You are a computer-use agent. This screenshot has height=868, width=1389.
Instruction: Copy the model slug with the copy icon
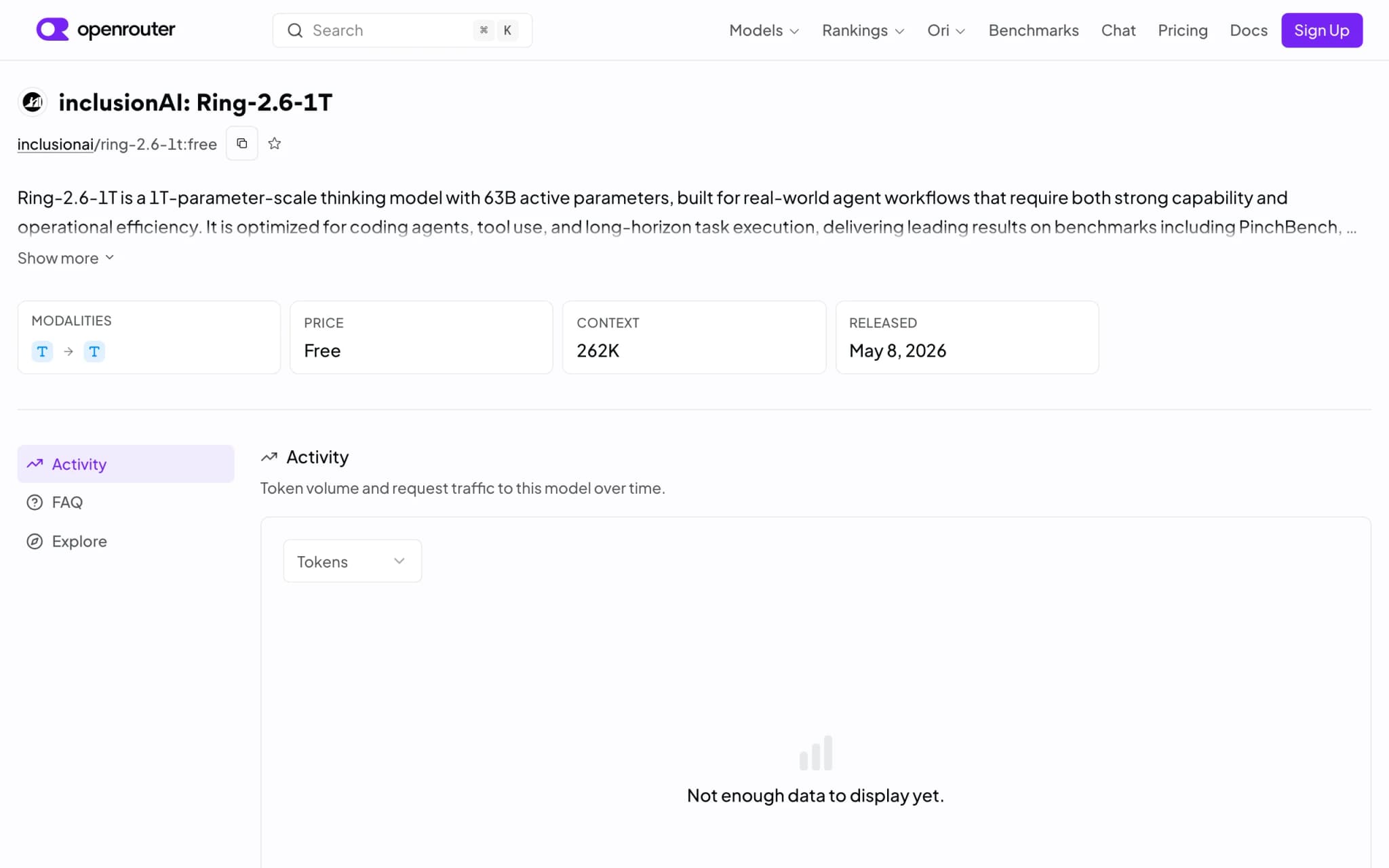click(241, 143)
